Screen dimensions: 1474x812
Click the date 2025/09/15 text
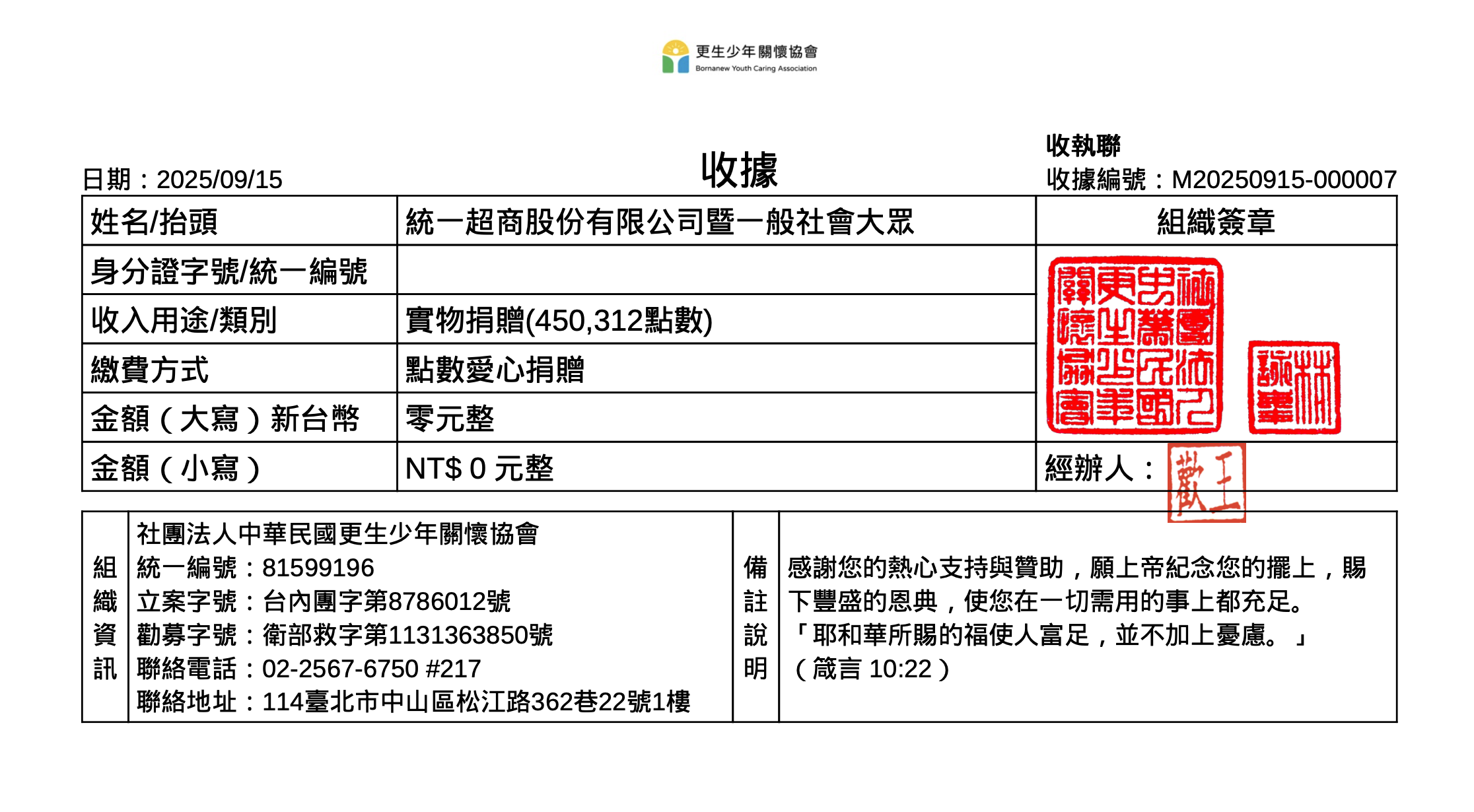coord(219,180)
